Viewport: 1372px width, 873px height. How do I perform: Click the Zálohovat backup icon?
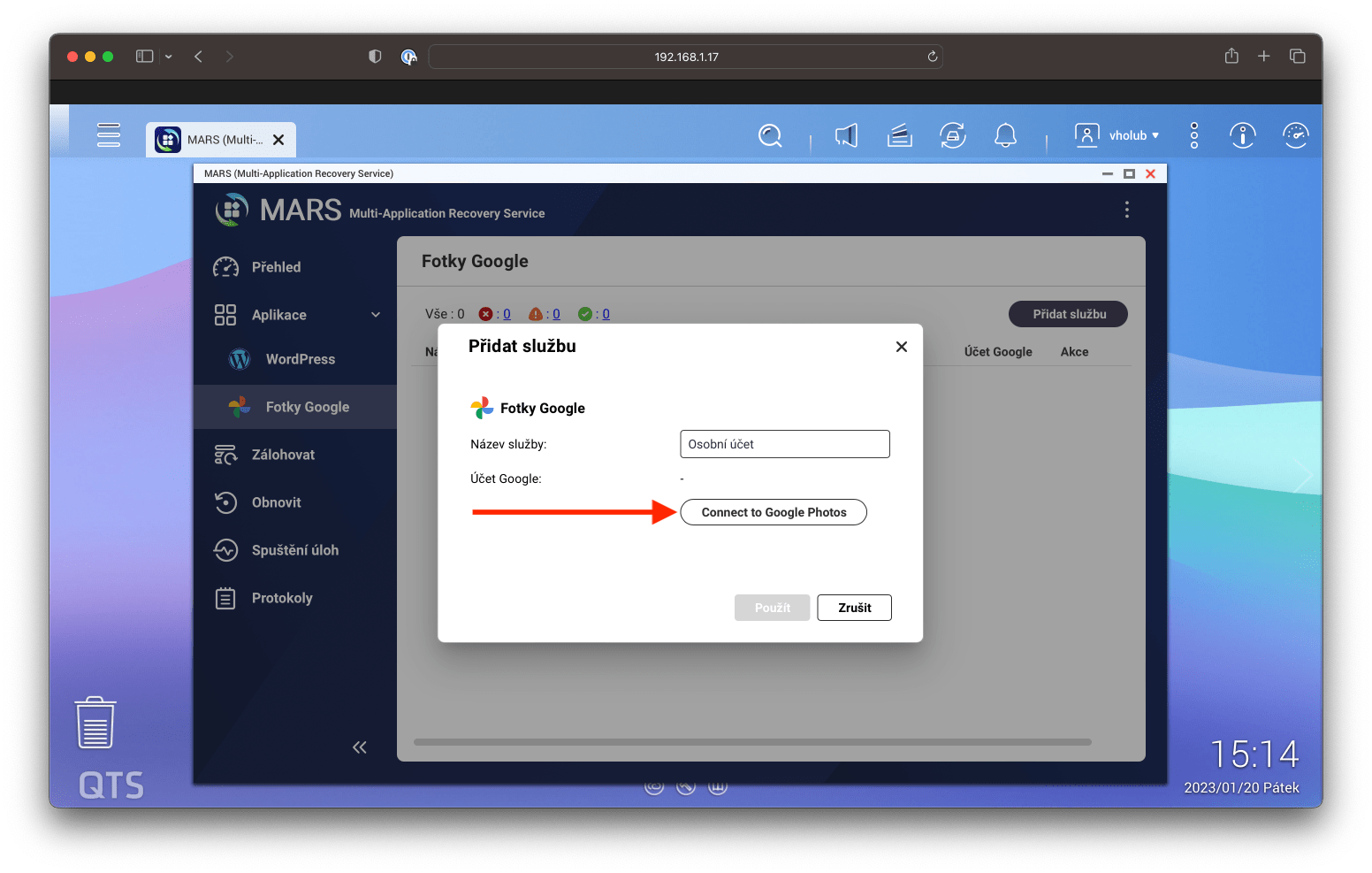coord(225,455)
